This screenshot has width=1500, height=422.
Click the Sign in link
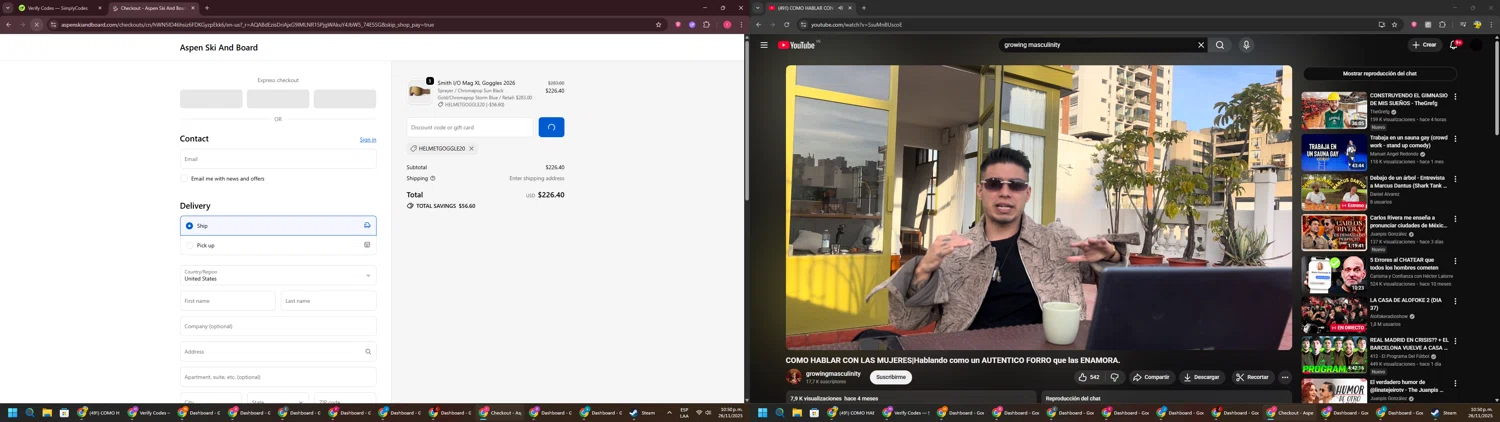click(x=368, y=140)
